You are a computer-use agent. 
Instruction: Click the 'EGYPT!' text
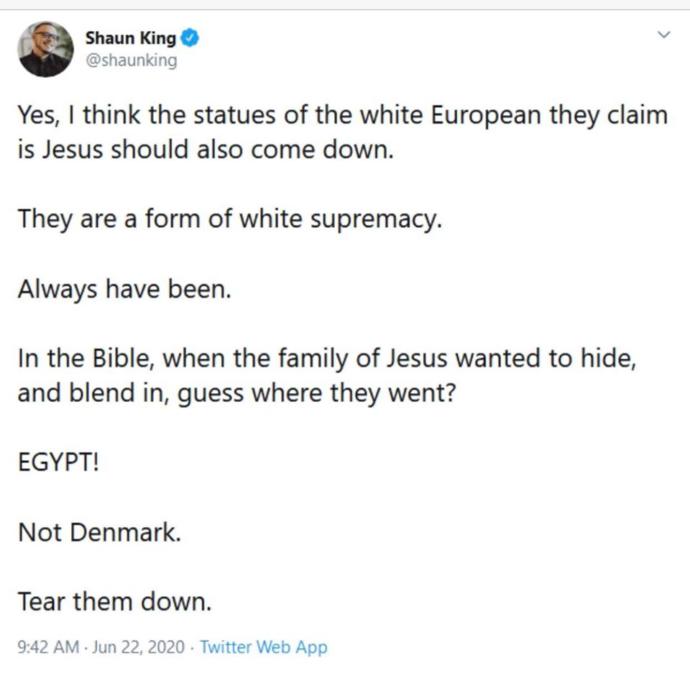(59, 462)
